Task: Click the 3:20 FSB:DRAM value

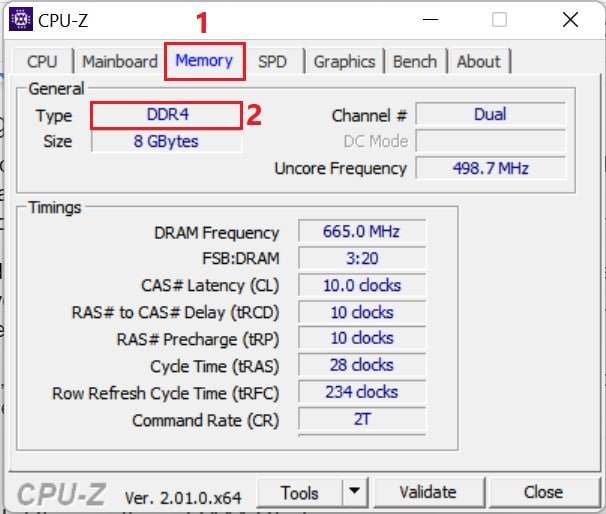Action: tap(362, 258)
